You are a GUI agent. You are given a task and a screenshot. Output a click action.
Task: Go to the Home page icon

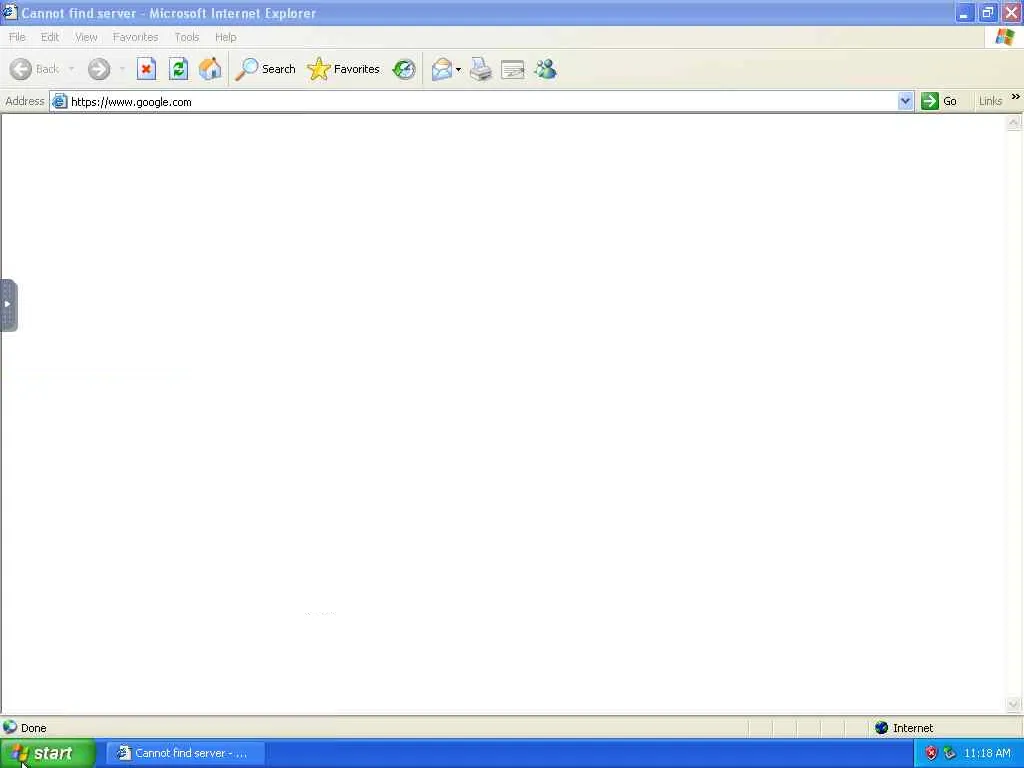210,69
